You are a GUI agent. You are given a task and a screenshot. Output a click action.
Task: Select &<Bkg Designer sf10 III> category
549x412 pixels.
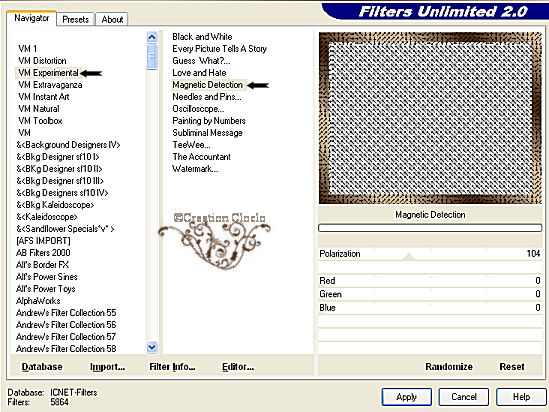pos(60,181)
